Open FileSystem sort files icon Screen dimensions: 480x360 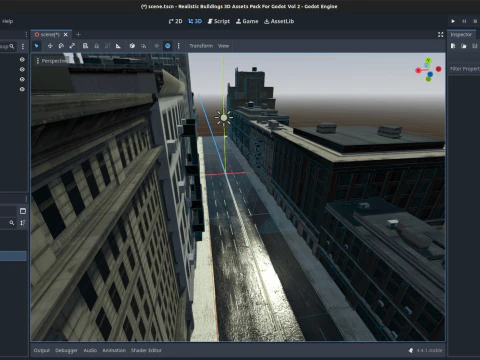click(x=23, y=223)
